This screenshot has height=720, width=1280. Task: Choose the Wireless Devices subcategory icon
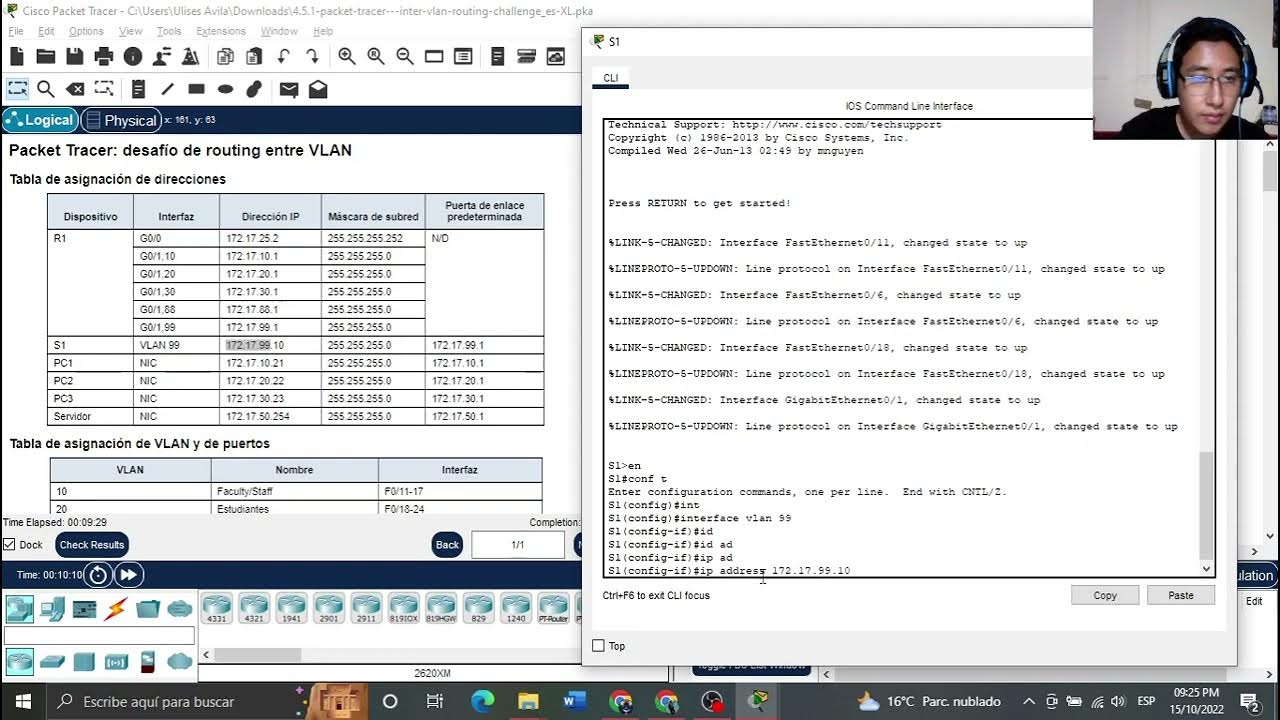116,662
